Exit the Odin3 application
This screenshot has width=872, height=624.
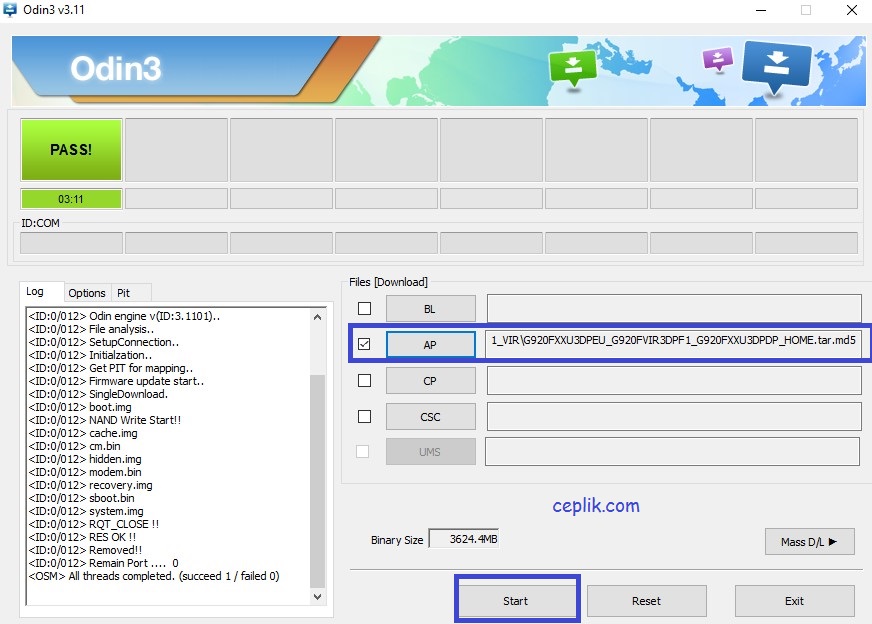pyautogui.click(x=794, y=601)
